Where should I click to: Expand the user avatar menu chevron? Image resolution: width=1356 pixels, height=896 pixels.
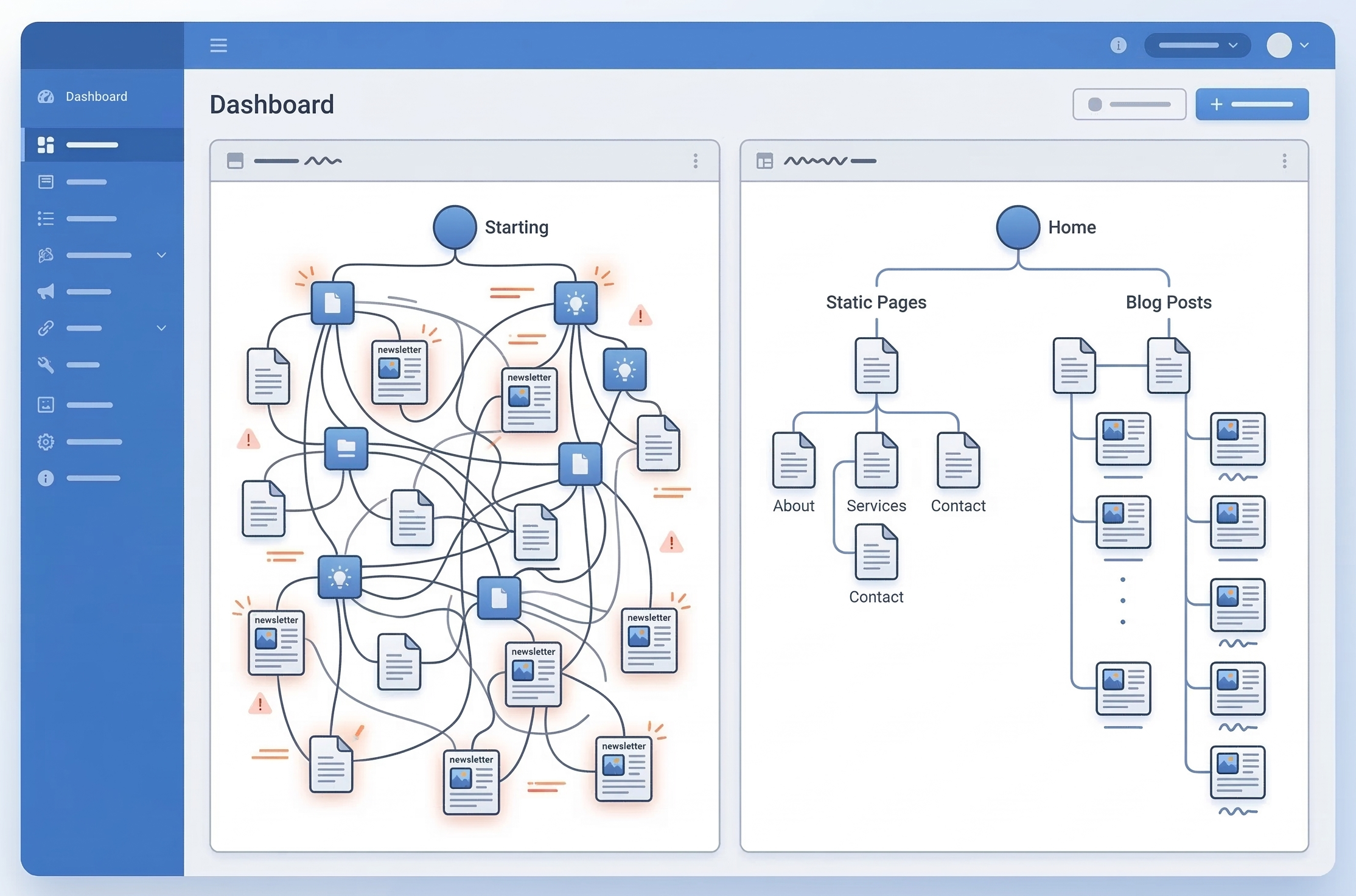pyautogui.click(x=1304, y=46)
